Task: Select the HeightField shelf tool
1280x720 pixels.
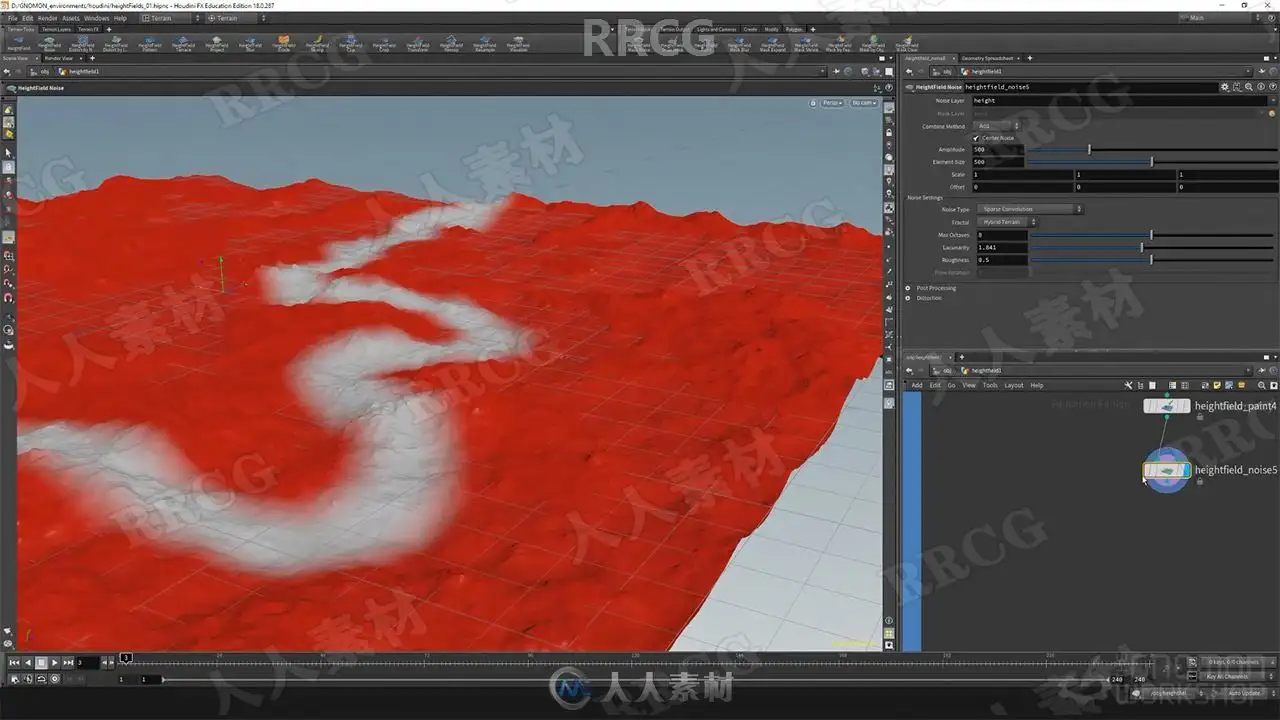Action: (x=19, y=44)
